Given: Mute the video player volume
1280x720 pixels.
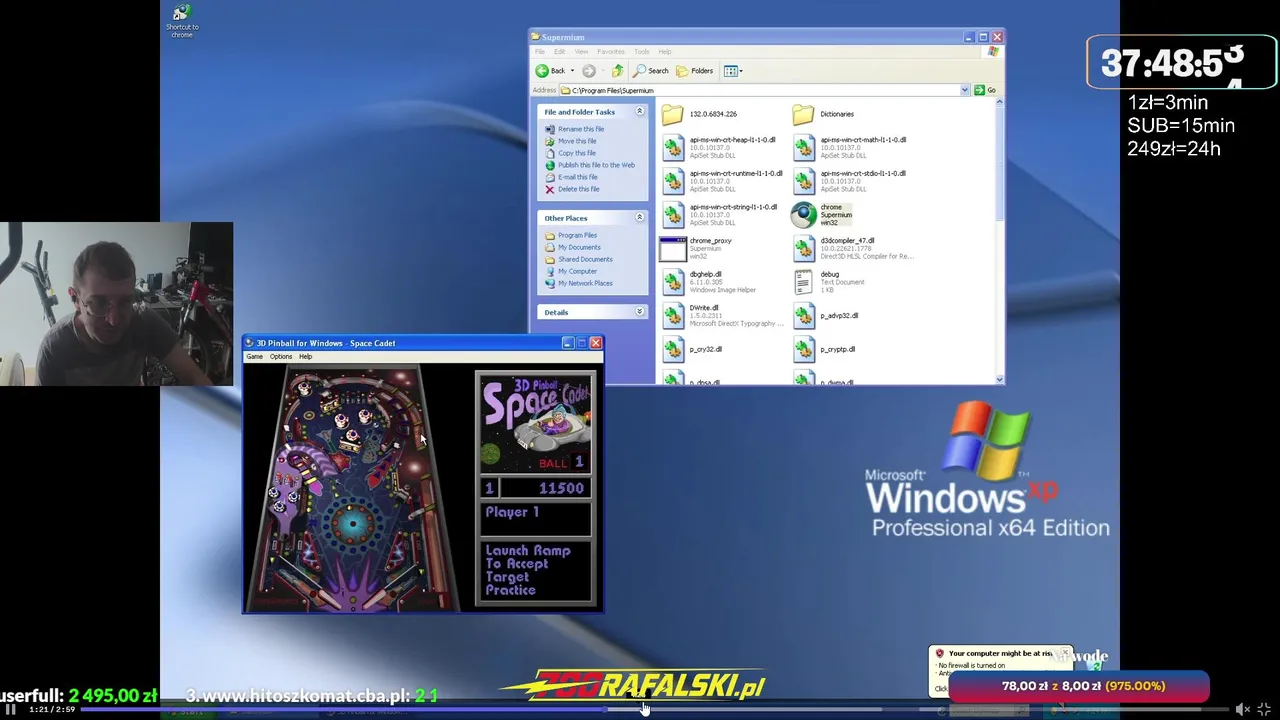Looking at the screenshot, I should 1242,710.
